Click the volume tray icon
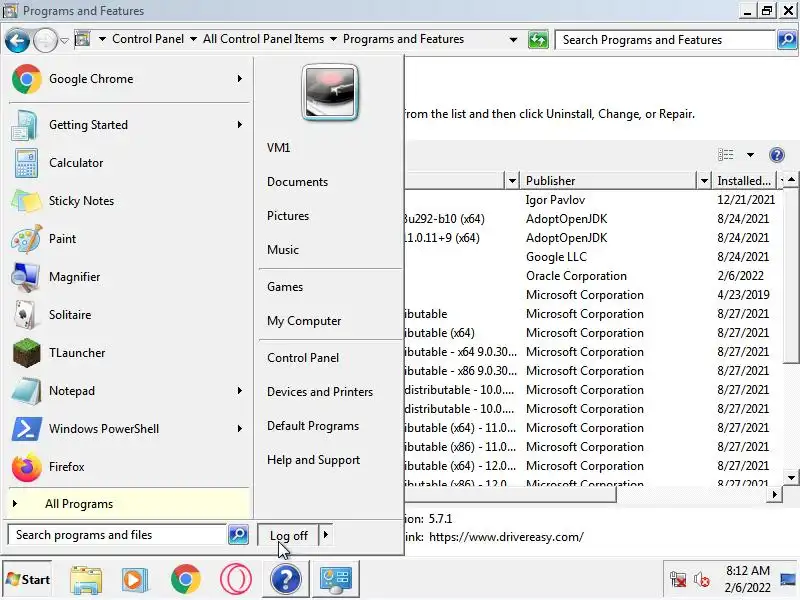Viewport: 800px width, 600px height. tap(702, 580)
